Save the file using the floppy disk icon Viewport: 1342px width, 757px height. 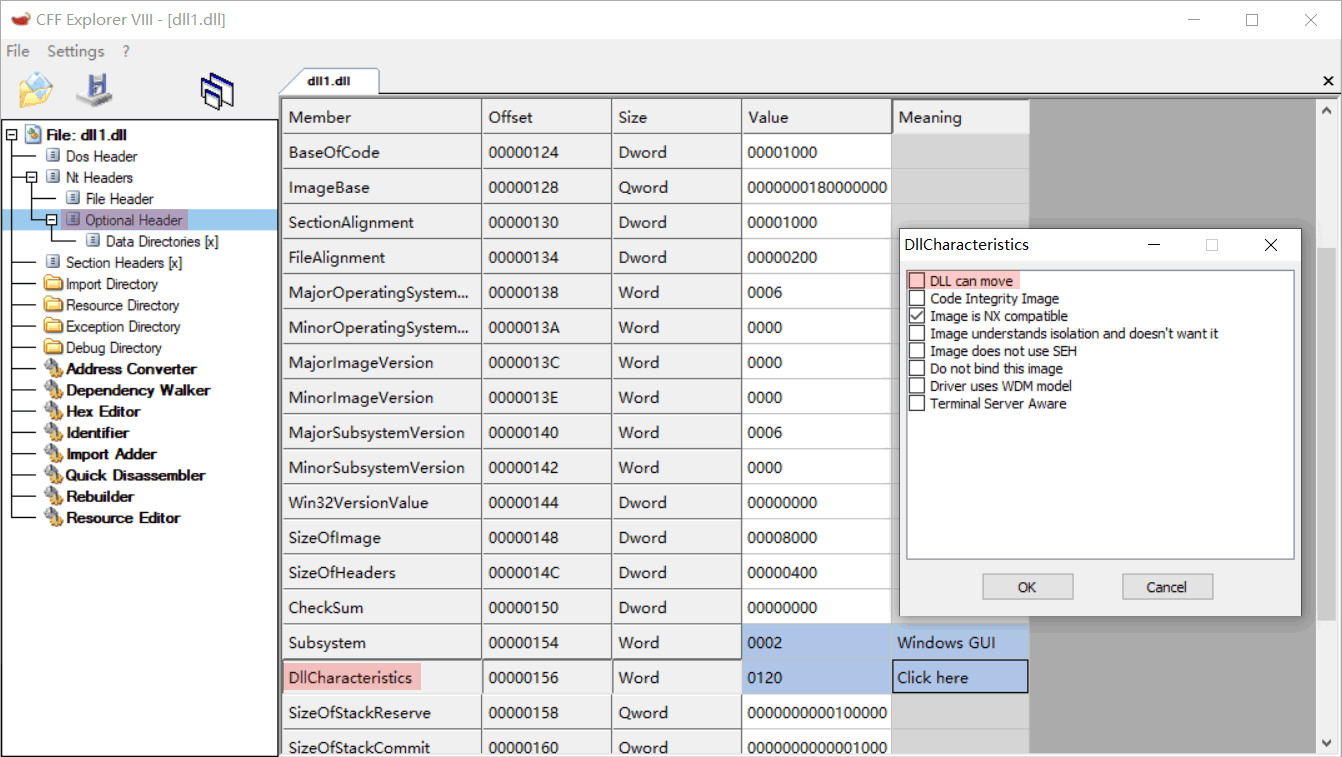click(x=94, y=89)
